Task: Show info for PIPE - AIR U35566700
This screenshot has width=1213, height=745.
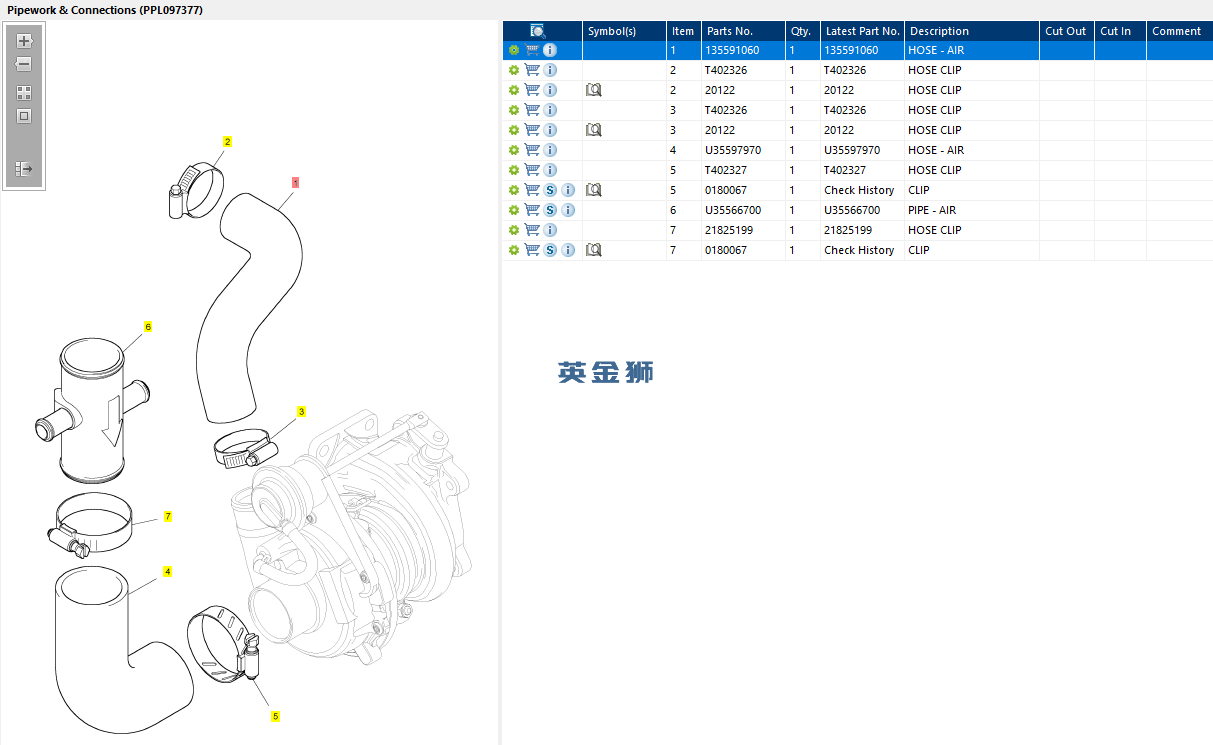Action: click(568, 210)
